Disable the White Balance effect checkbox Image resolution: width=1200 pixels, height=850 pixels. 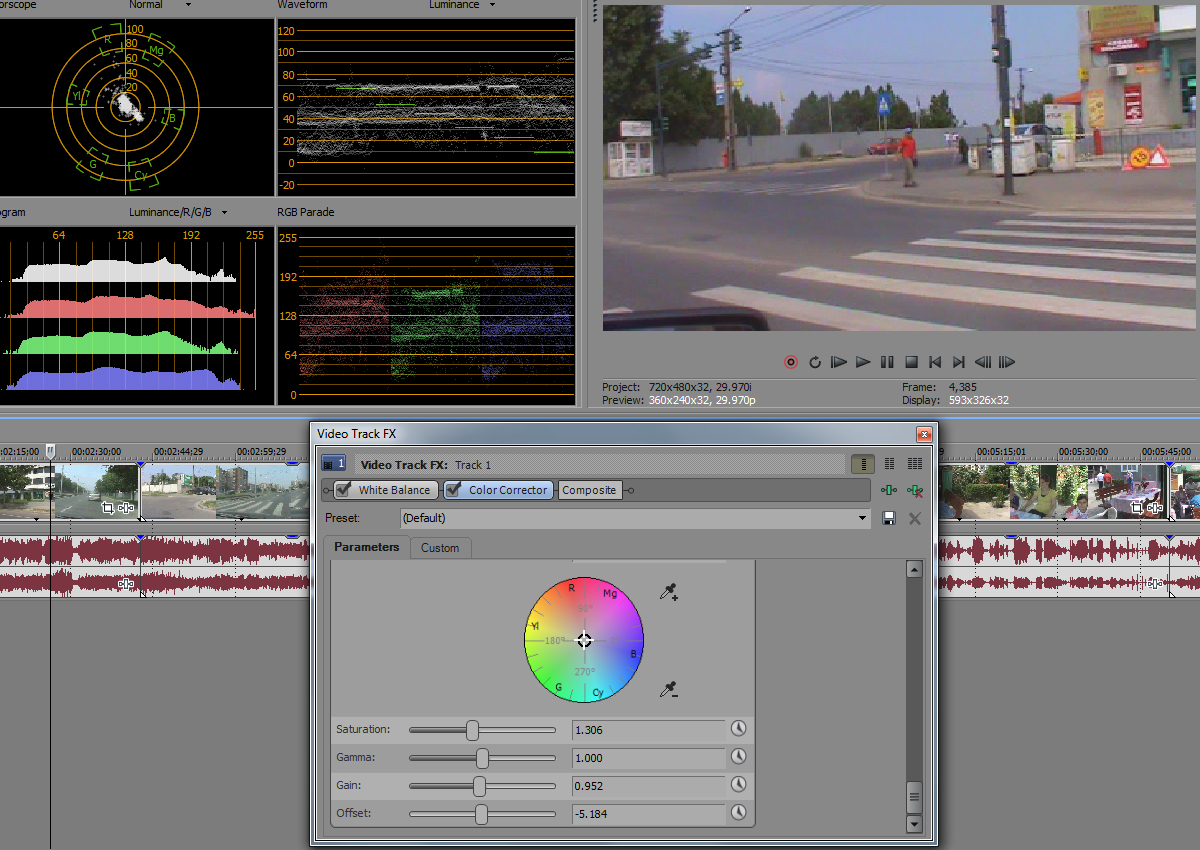[344, 490]
